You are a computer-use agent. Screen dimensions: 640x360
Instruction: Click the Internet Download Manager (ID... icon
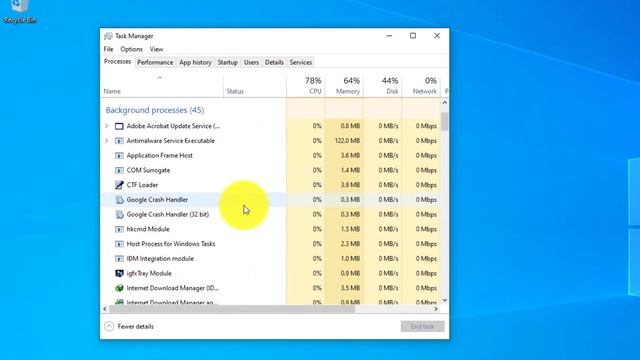(x=119, y=288)
